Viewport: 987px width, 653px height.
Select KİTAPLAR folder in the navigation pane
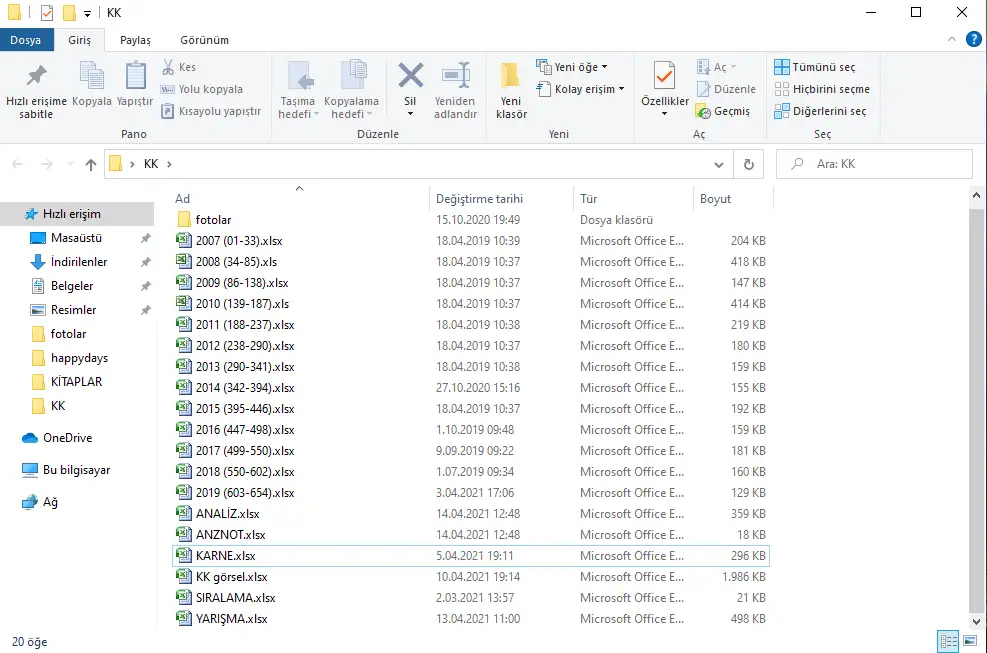[x=76, y=382]
